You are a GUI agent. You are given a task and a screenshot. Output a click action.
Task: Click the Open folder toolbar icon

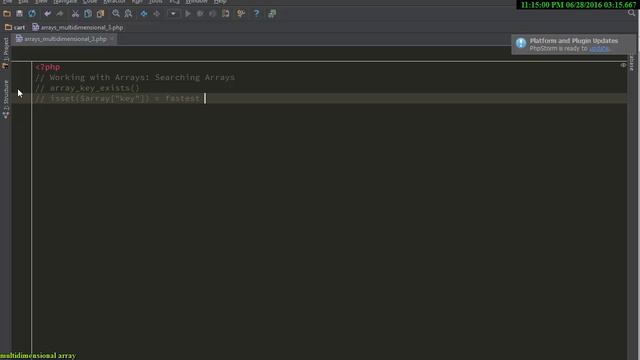(7, 13)
